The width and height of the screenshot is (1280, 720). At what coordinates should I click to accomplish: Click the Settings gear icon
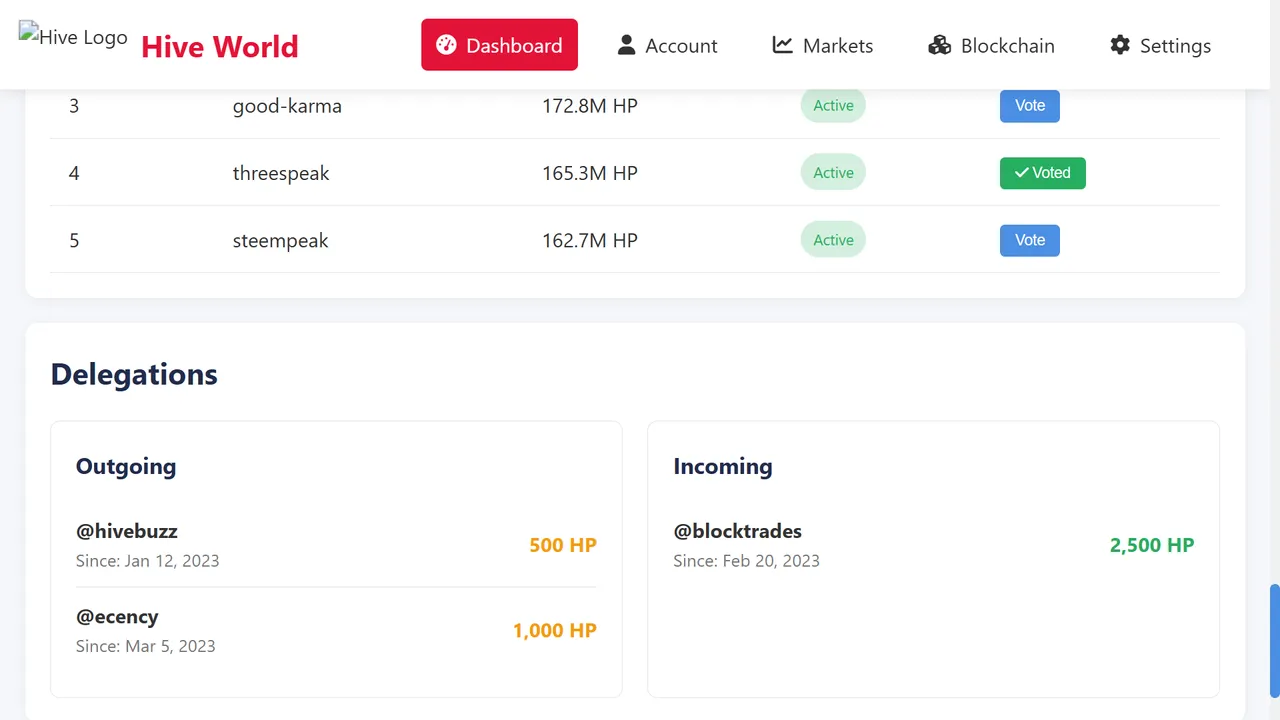(1120, 45)
